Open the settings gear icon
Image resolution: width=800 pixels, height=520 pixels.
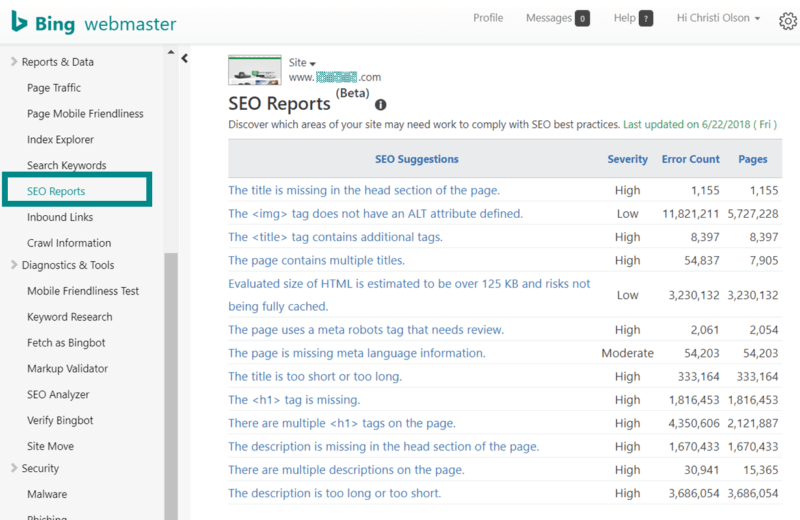[788, 21]
